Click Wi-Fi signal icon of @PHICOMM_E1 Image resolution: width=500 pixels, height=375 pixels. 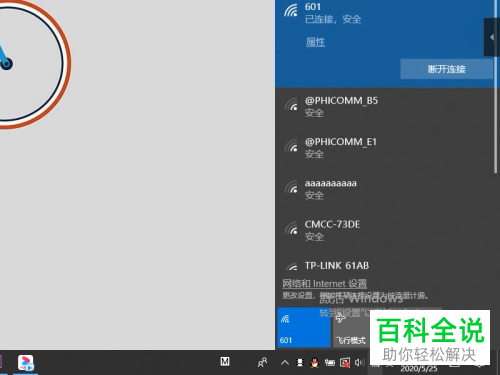[x=291, y=146]
